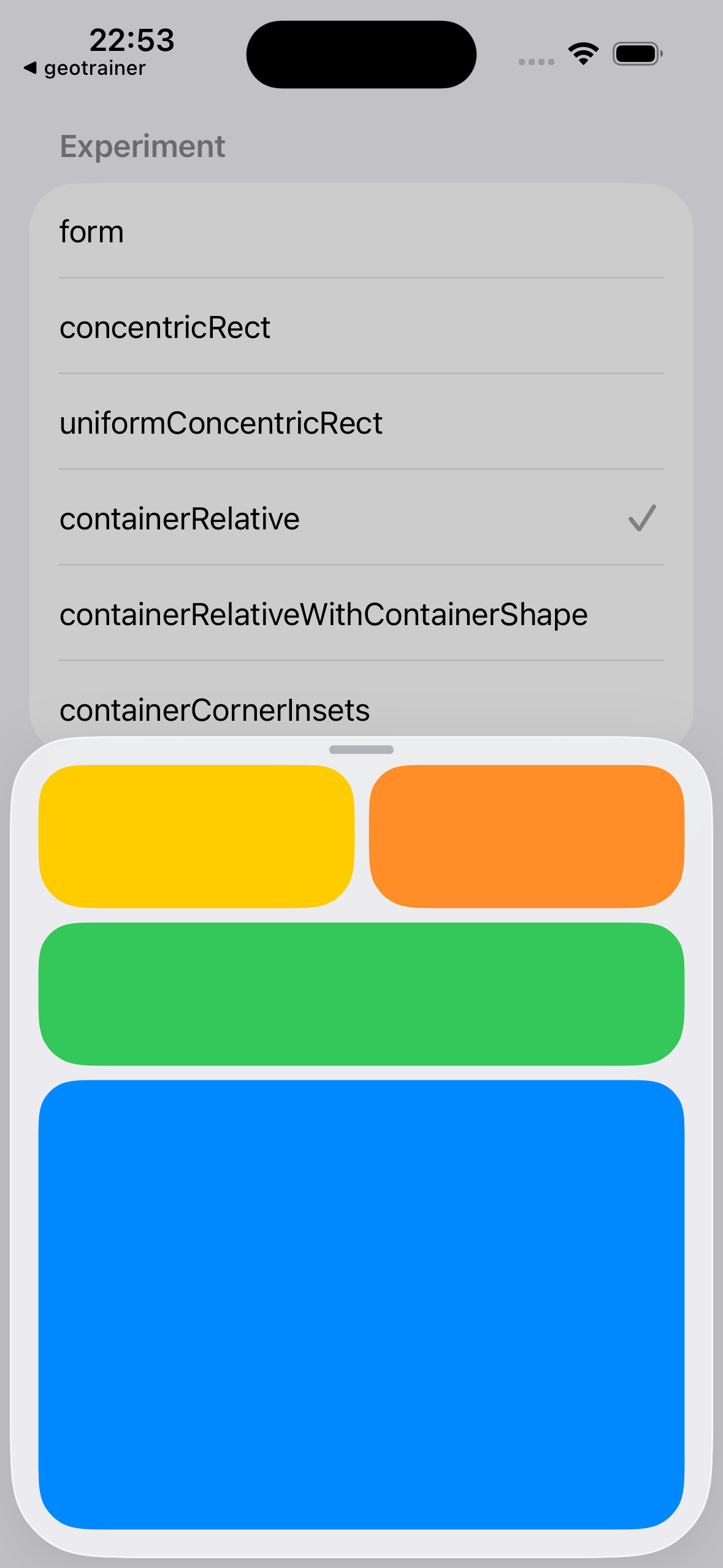Tap the Experiment section header
Viewport: 723px width, 1568px height.
pos(142,147)
